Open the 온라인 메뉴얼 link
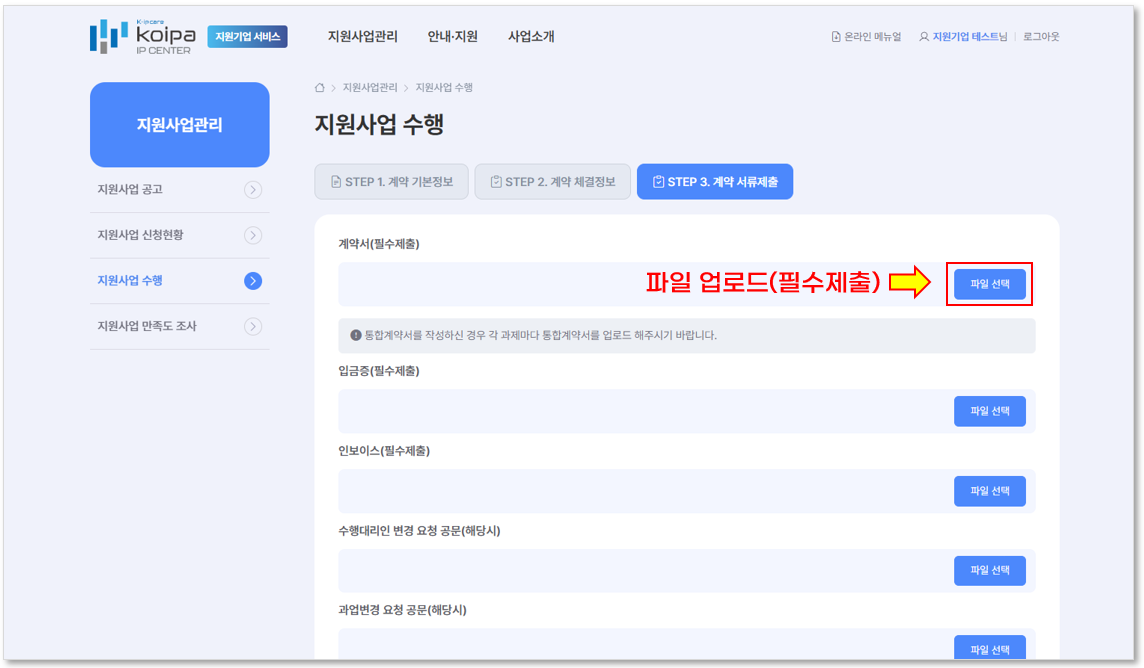The width and height of the screenshot is (1144, 668). (873, 36)
